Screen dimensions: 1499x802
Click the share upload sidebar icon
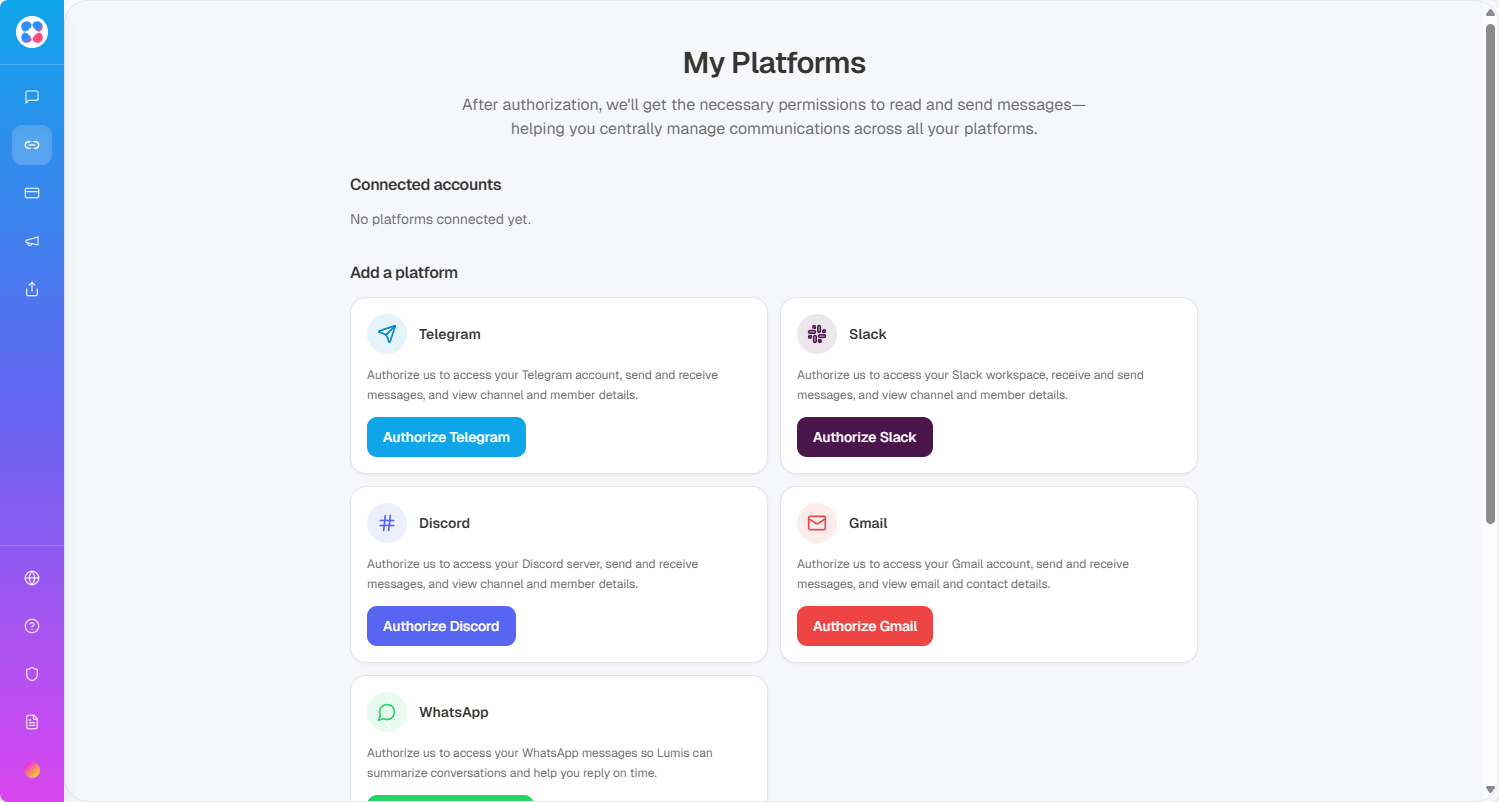[x=32, y=289]
